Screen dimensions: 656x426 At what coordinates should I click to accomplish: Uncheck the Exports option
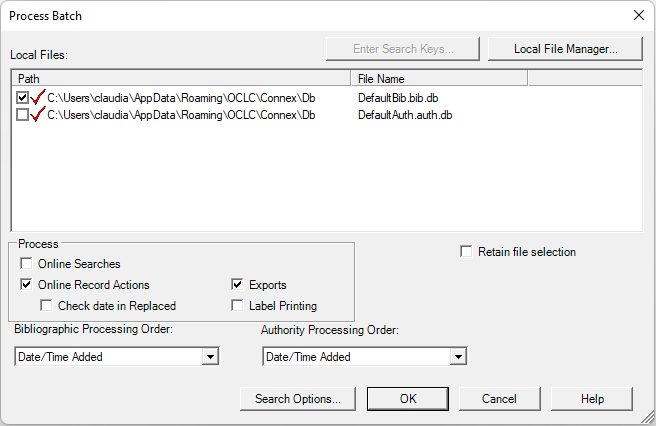click(x=237, y=285)
